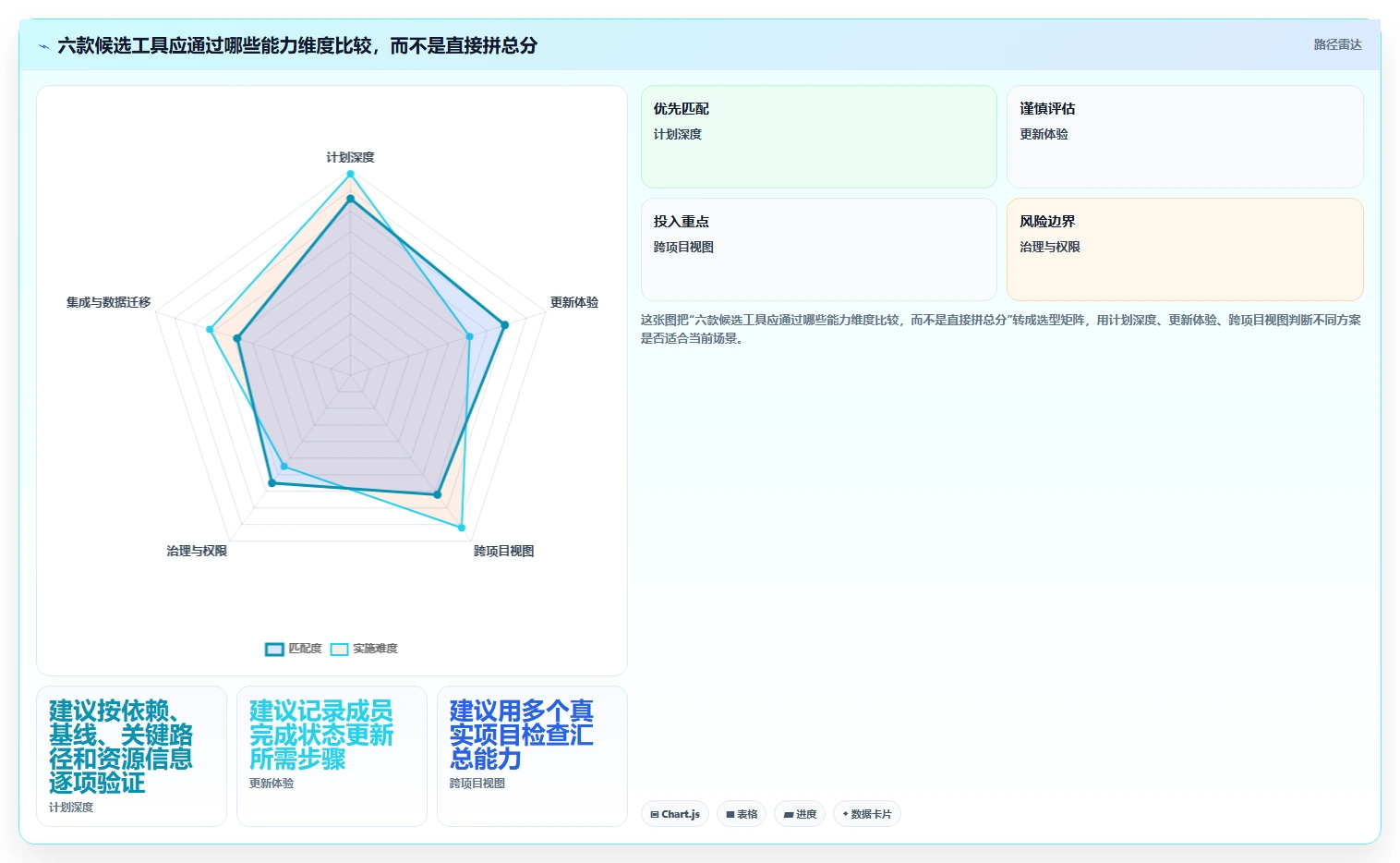The image size is (1400, 863).
Task: Click the 治理与权限 radar axis label
Action: coord(197,551)
